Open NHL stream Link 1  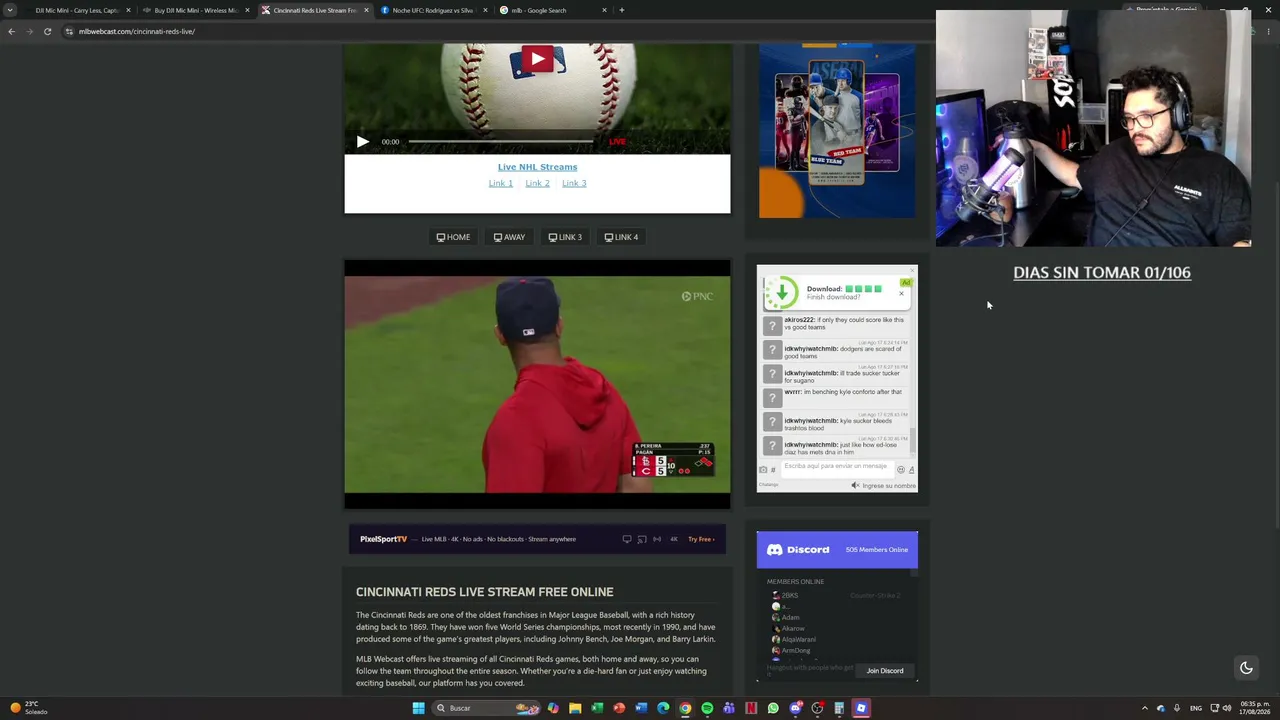click(500, 183)
